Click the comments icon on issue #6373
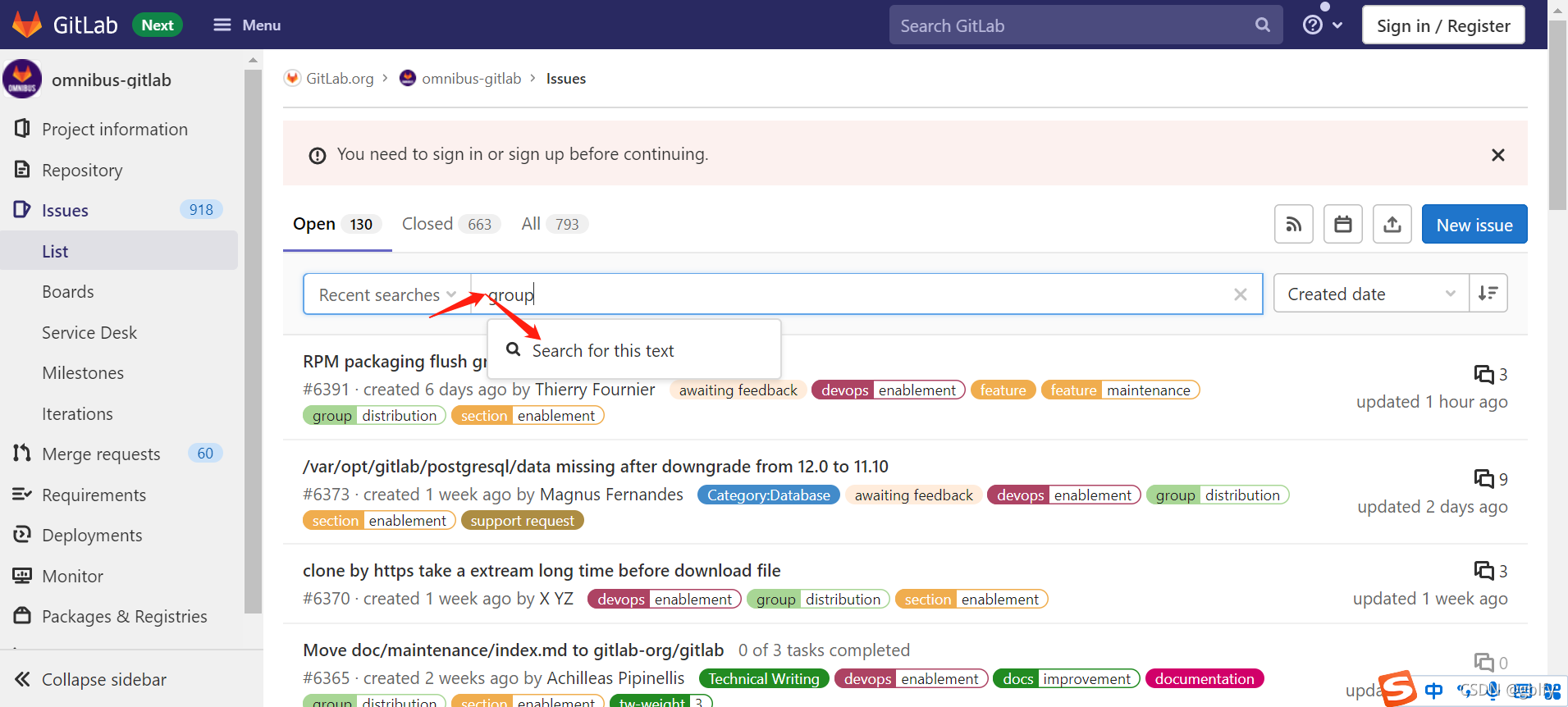Viewport: 1568px width, 707px height. pos(1483,478)
